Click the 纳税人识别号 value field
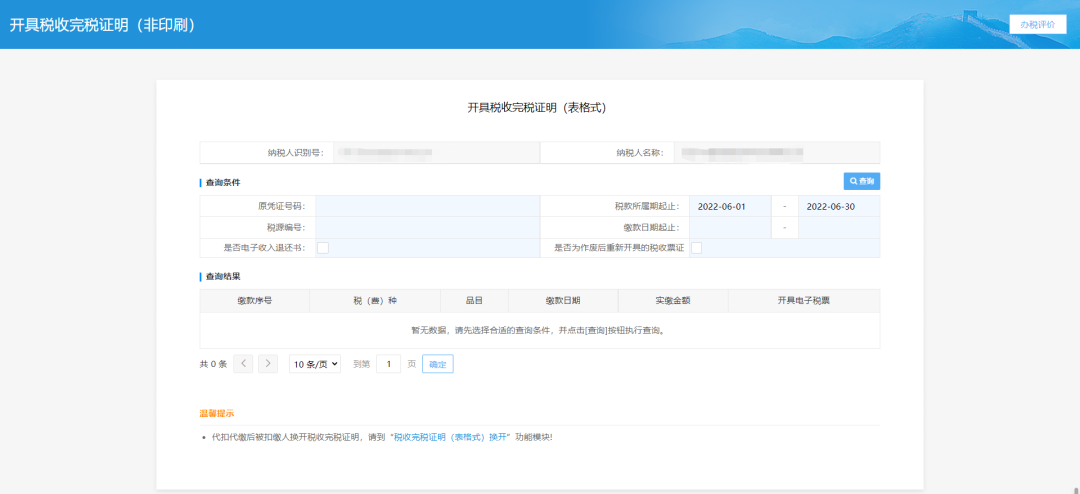Viewport: 1080px width, 494px height. click(435, 152)
